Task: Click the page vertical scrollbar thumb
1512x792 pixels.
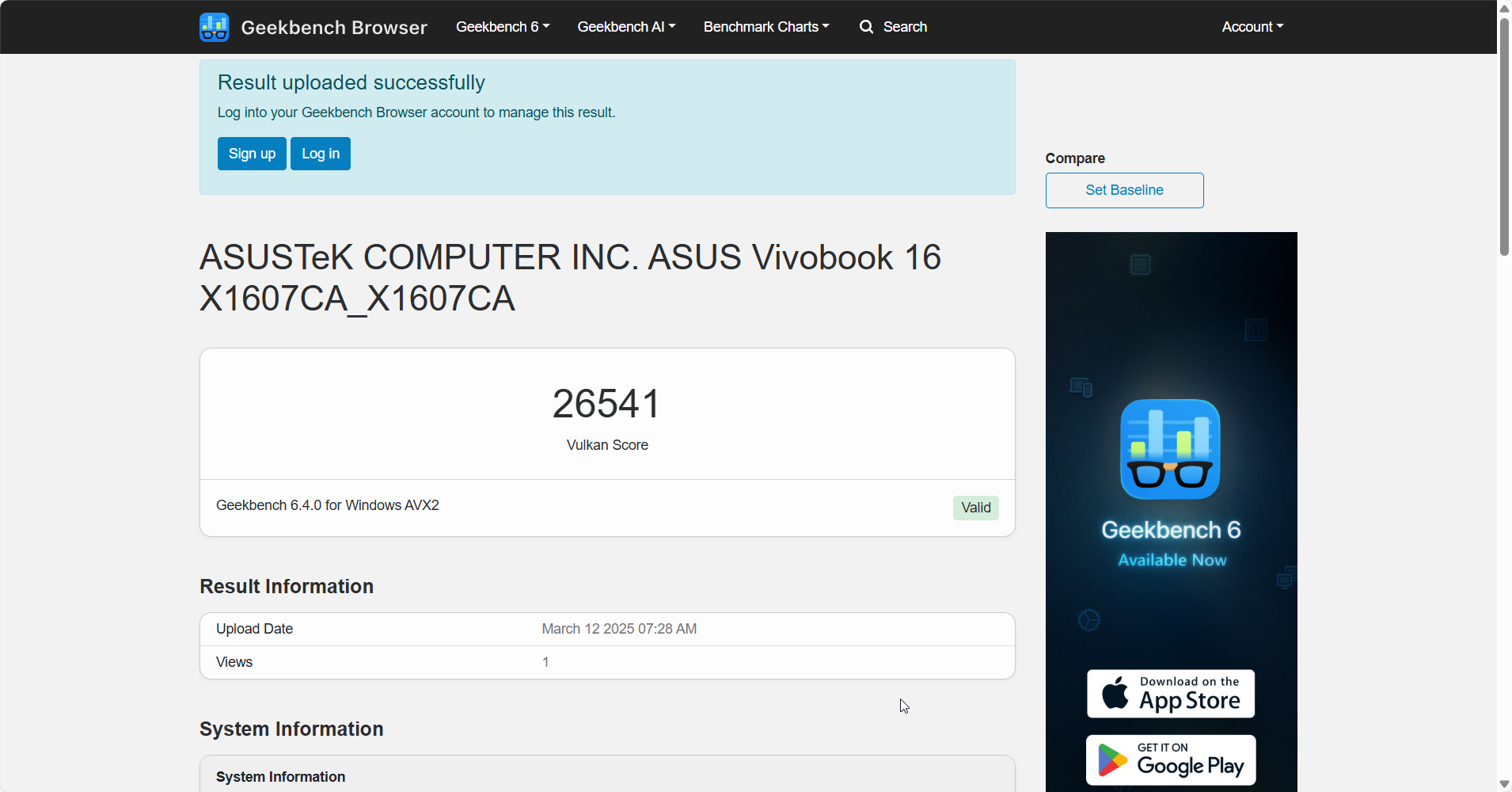Action: point(1504,136)
